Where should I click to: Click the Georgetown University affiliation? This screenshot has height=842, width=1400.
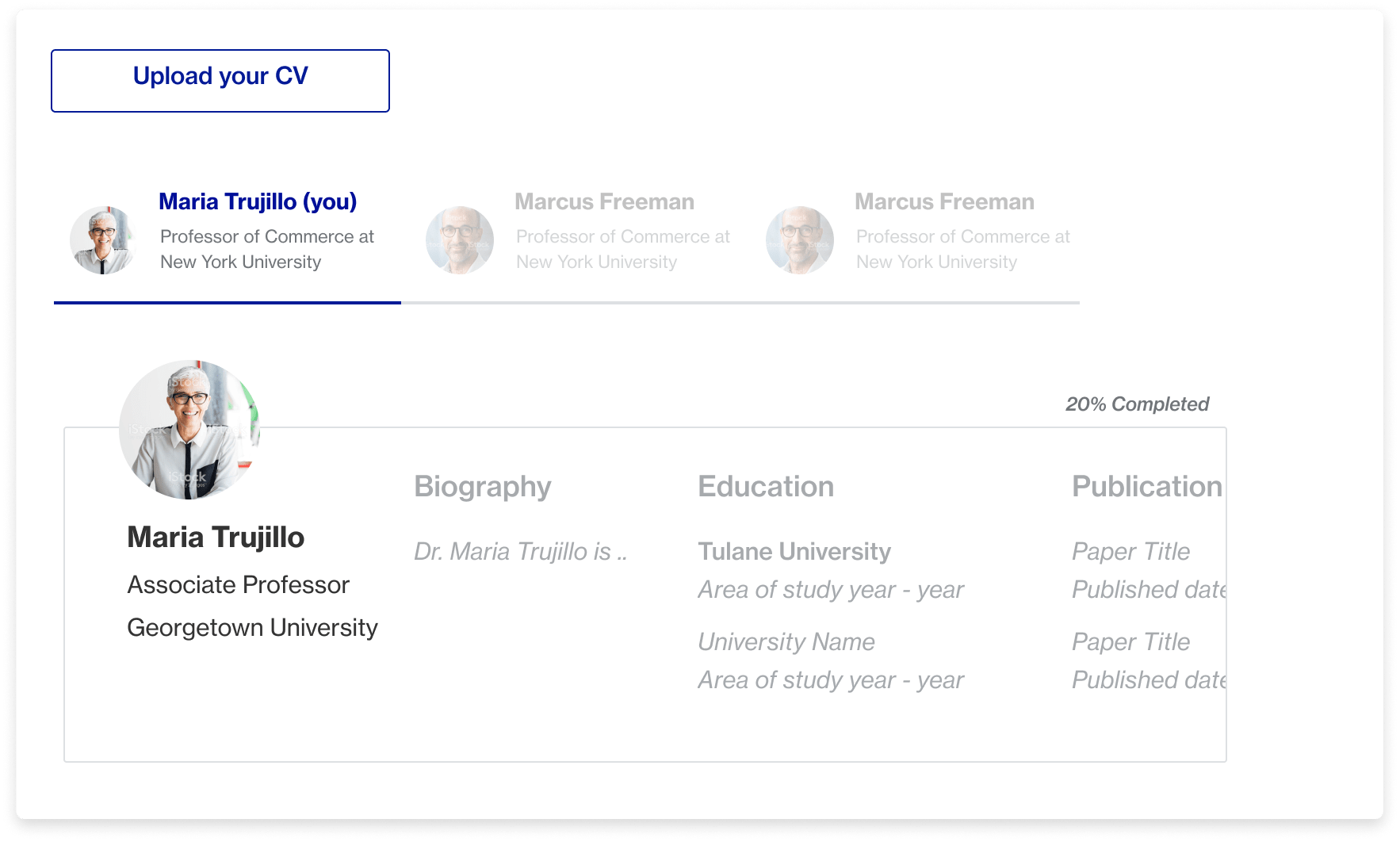[252, 628]
